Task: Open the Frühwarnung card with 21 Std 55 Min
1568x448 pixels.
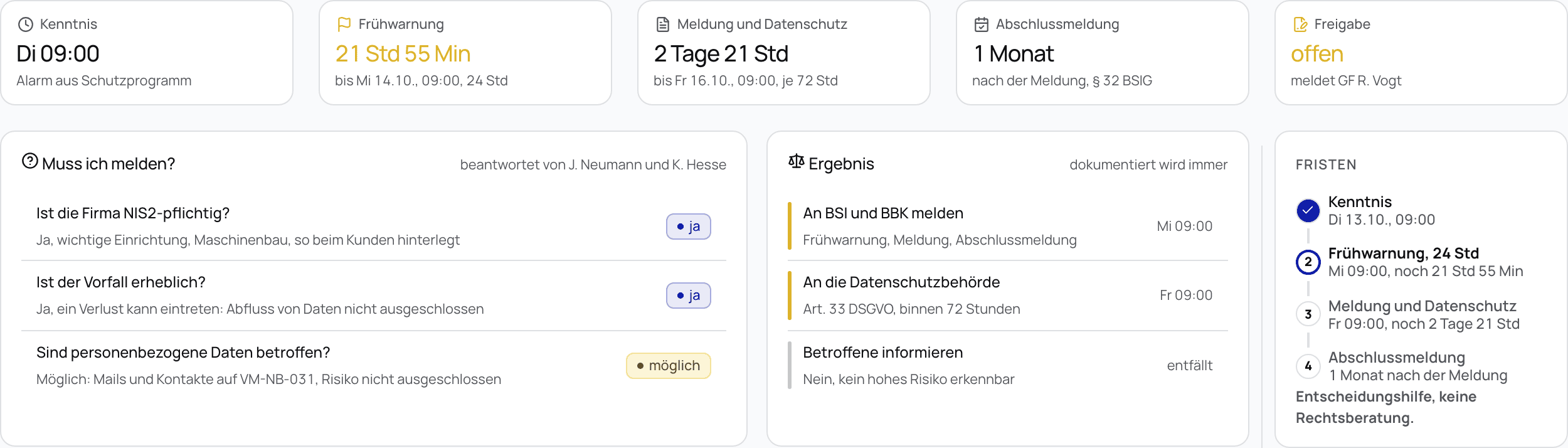Action: [465, 53]
